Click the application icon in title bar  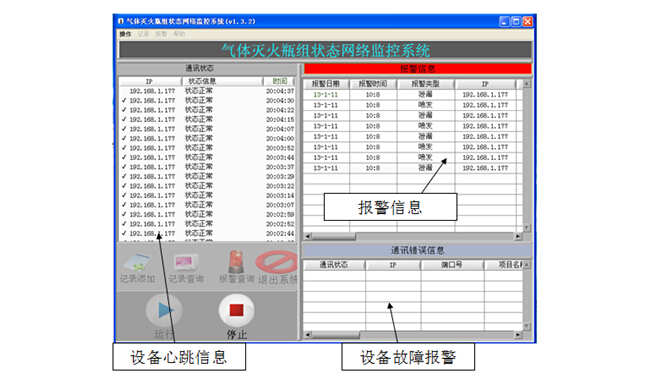pyautogui.click(x=121, y=21)
